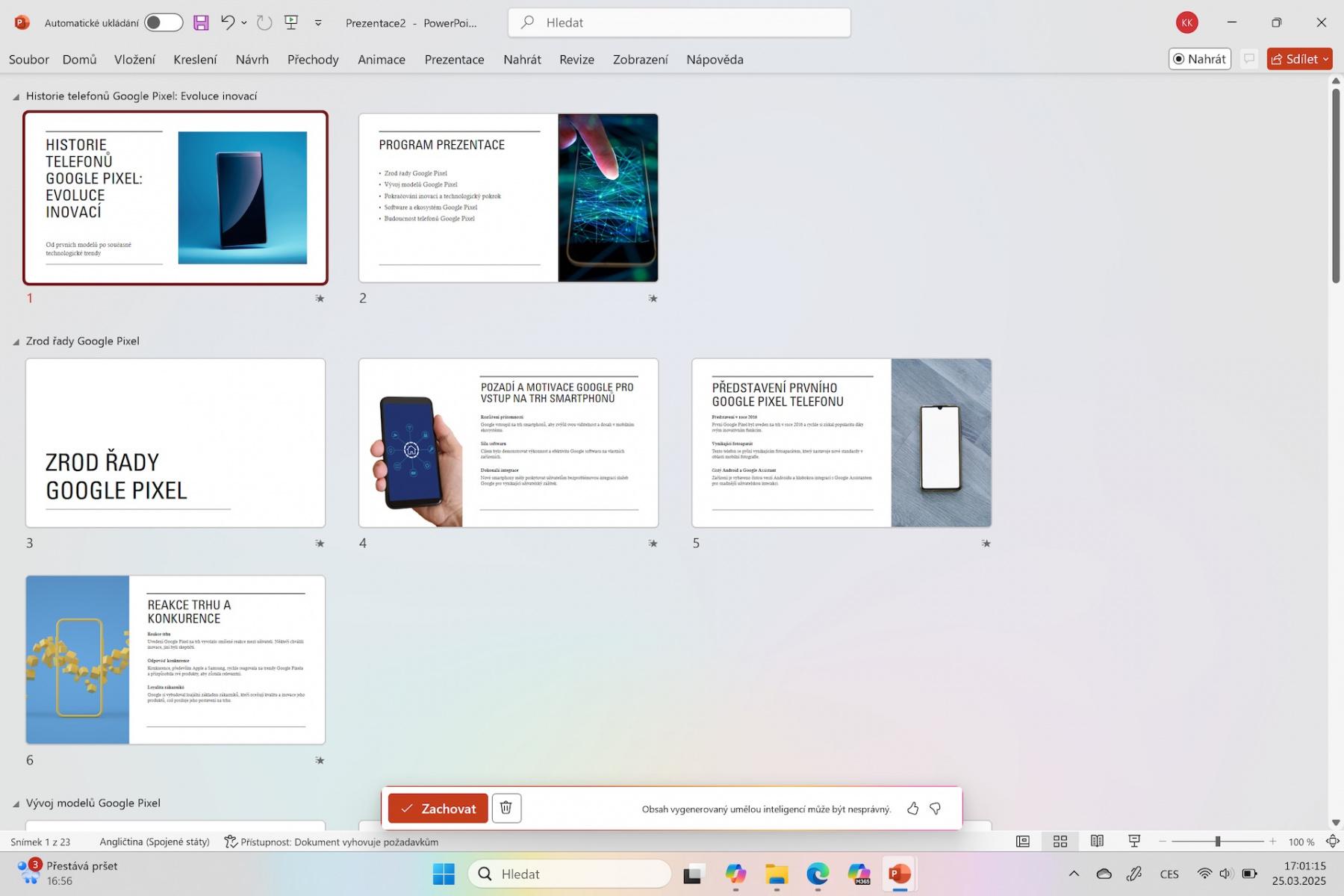Show hidden system tray icons chevron
Image resolution: width=1344 pixels, height=896 pixels.
(1074, 874)
